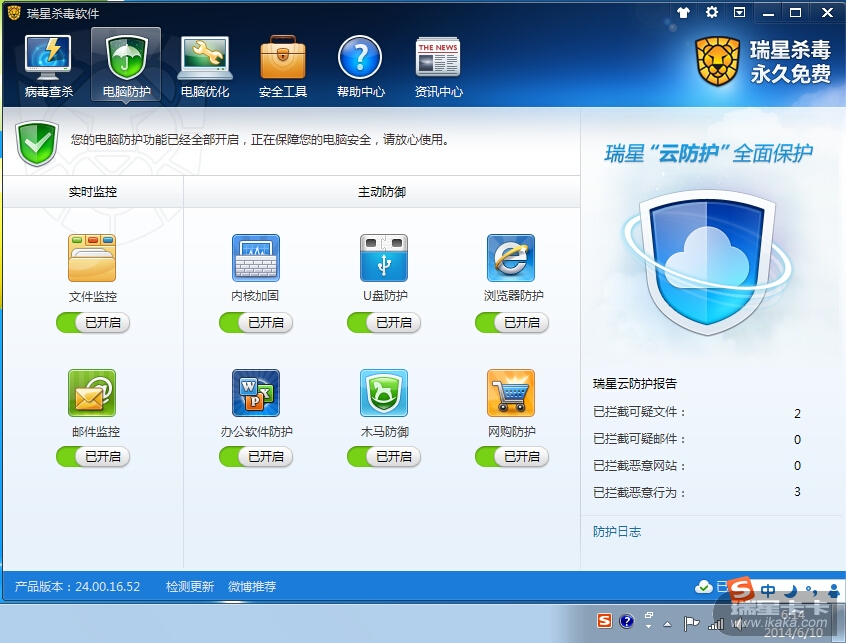The height and width of the screenshot is (643, 846).
Task: Click the 浏览器防护 IE icon
Action: pyautogui.click(x=511, y=258)
